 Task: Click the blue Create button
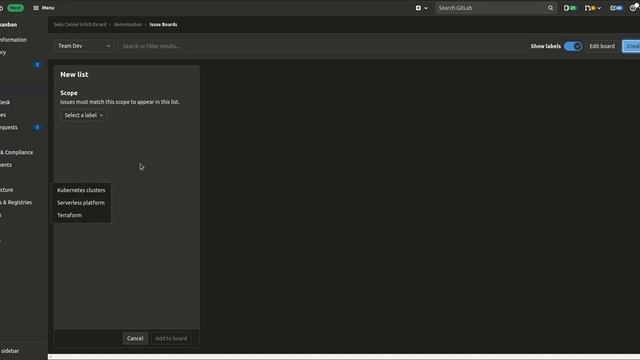coord(631,46)
